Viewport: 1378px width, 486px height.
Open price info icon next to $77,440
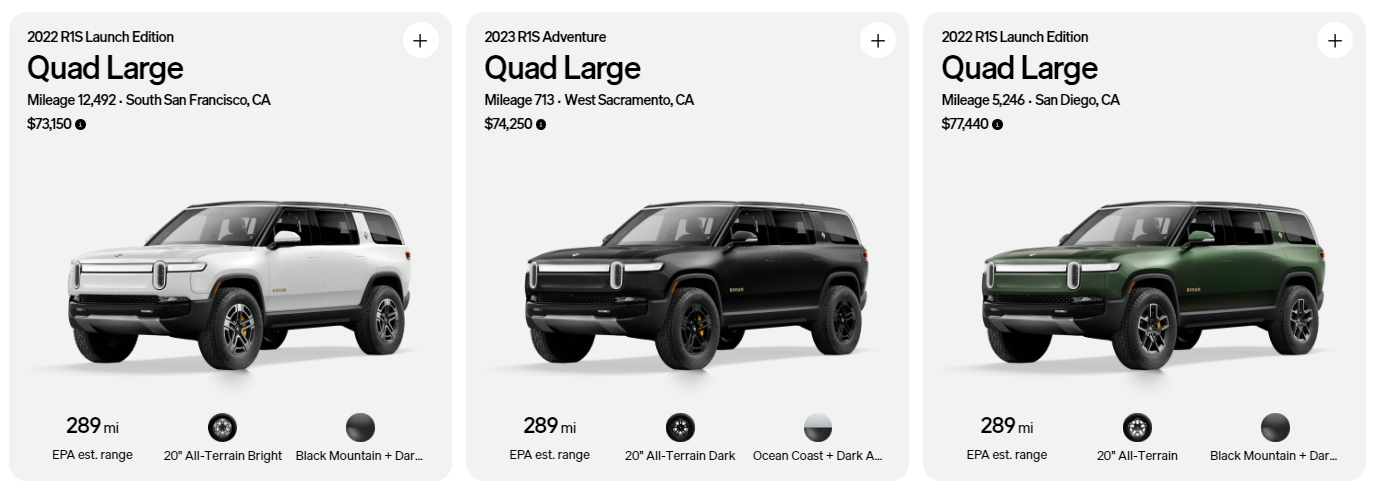tap(997, 125)
